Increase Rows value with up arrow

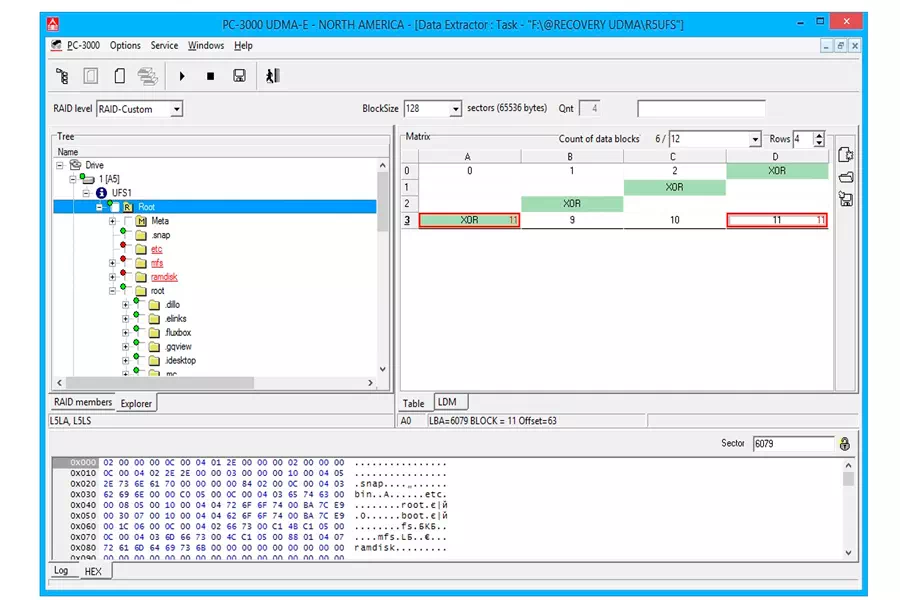[x=819, y=135]
